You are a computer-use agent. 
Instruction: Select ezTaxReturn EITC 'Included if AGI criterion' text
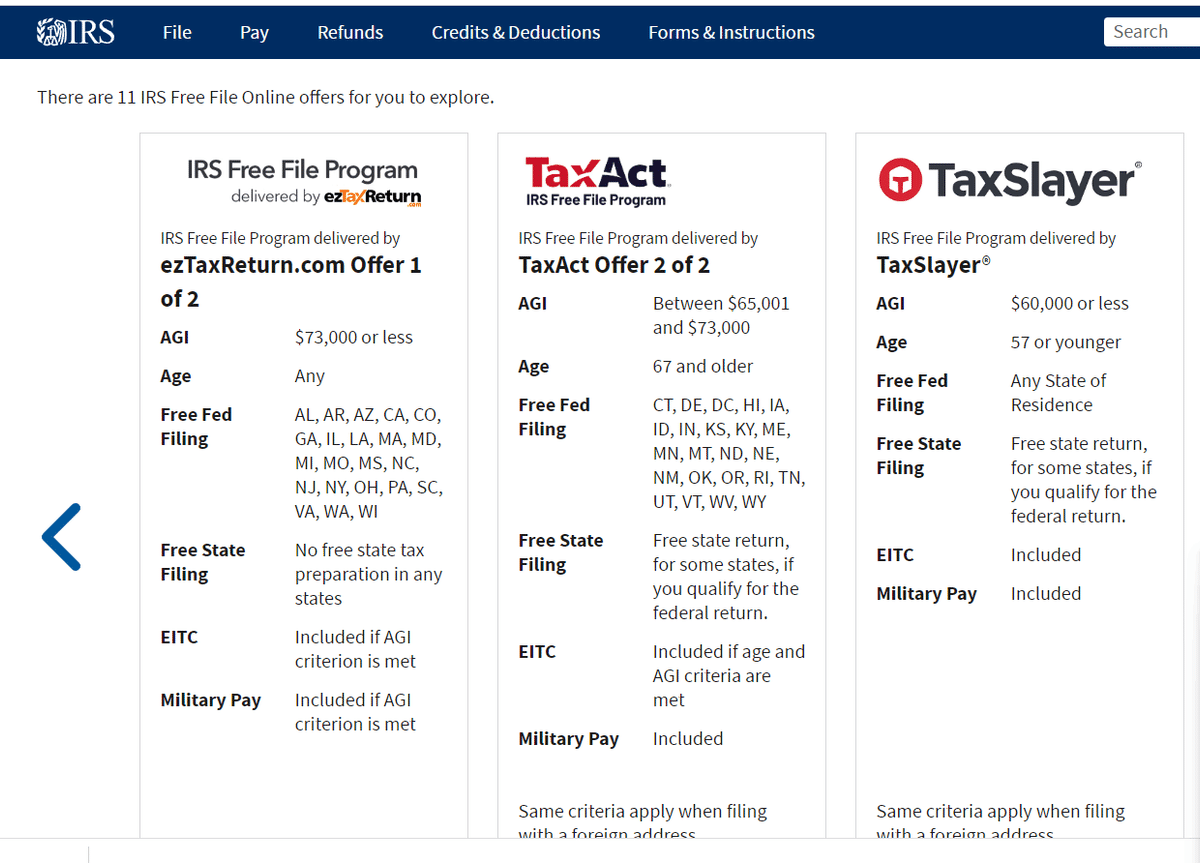coord(355,649)
